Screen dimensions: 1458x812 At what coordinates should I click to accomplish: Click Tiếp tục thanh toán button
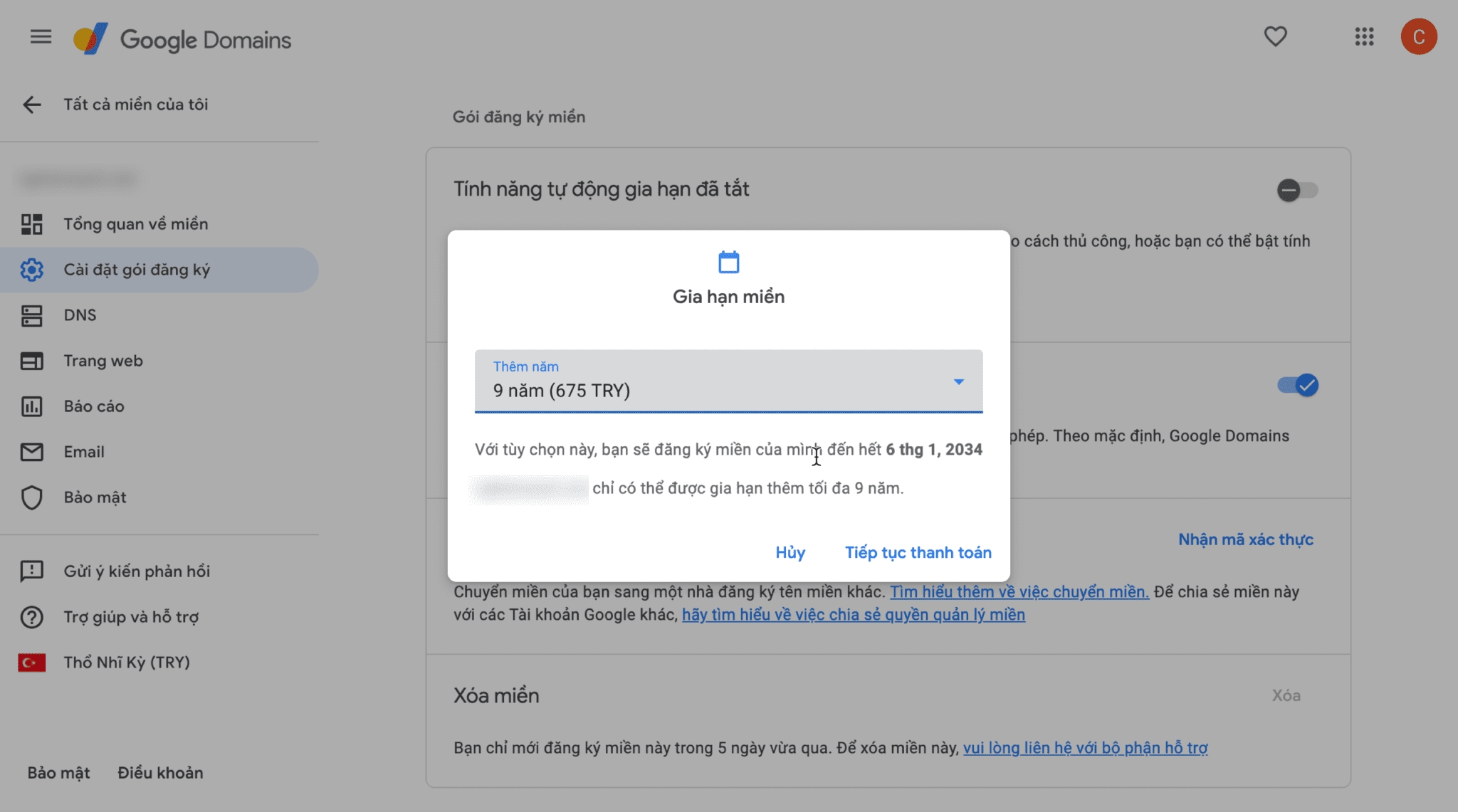tap(918, 553)
